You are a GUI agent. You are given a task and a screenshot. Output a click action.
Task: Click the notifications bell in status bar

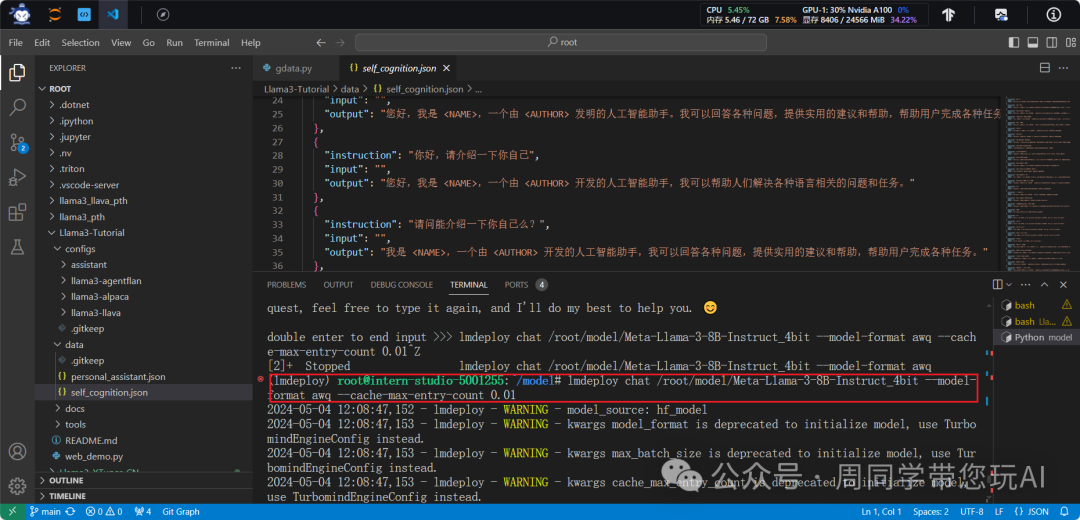coord(1066,512)
